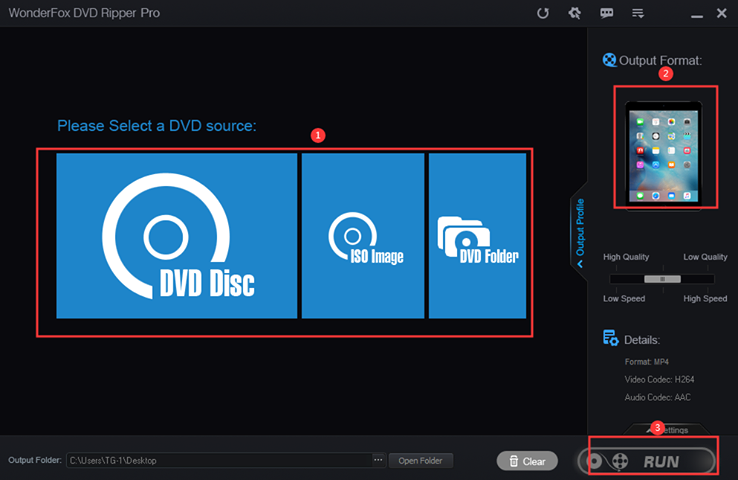Click Open Folder button

pos(420,460)
